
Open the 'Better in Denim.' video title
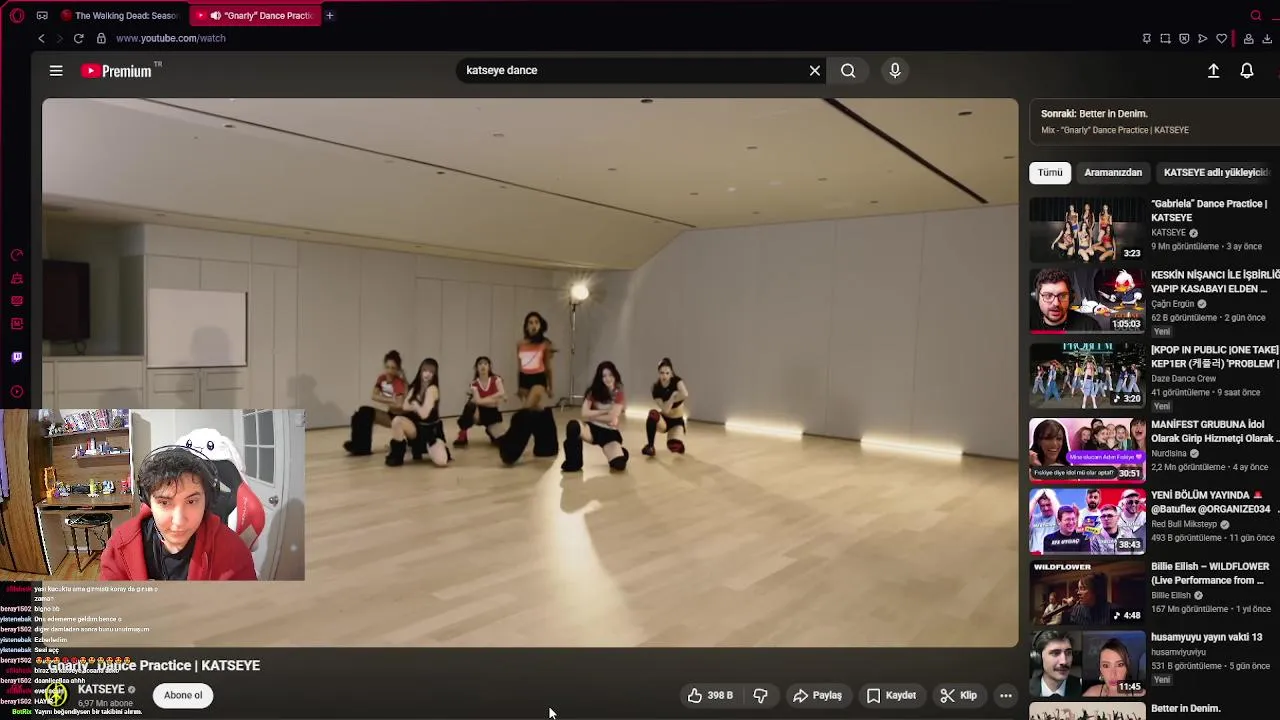(1186, 709)
